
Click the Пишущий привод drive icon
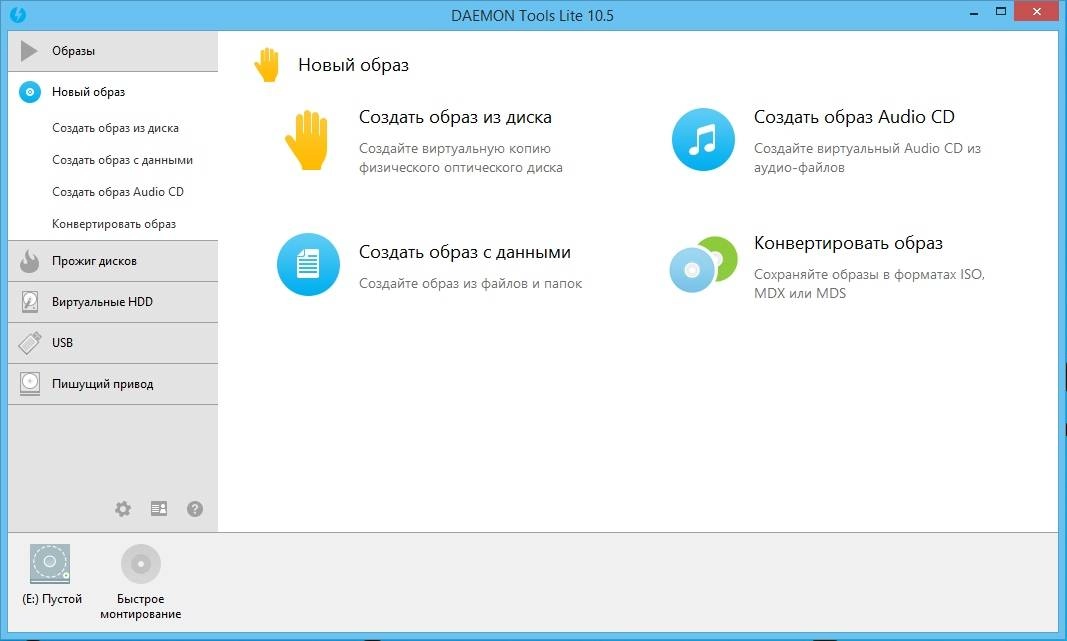[30, 384]
